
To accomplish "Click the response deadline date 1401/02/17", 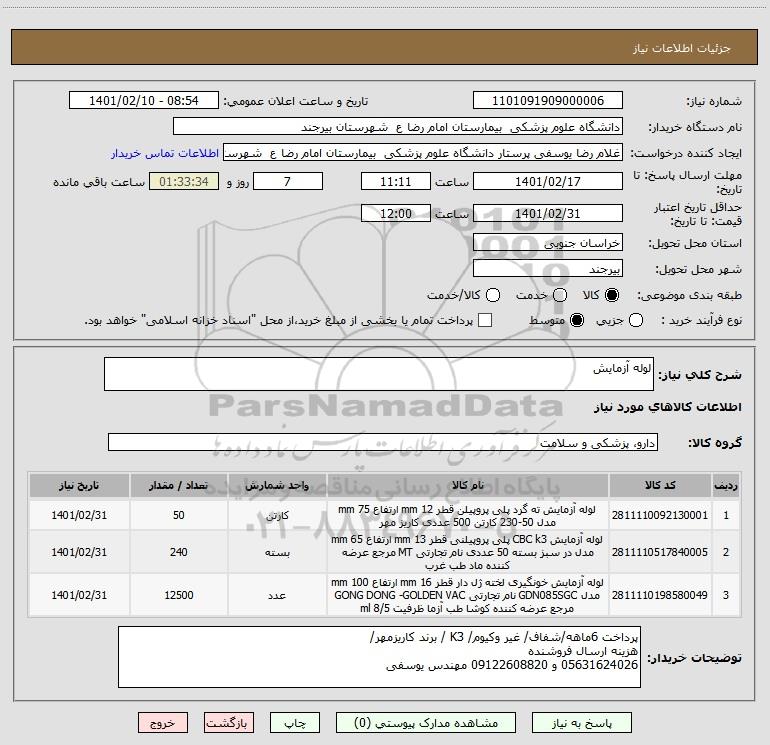I will click(x=548, y=181).
